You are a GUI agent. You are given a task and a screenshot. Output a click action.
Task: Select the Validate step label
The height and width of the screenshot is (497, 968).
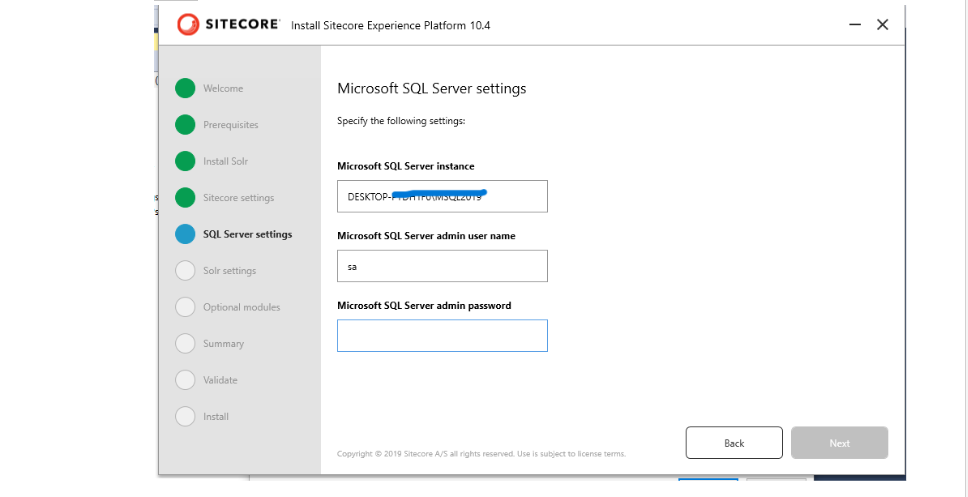(220, 380)
